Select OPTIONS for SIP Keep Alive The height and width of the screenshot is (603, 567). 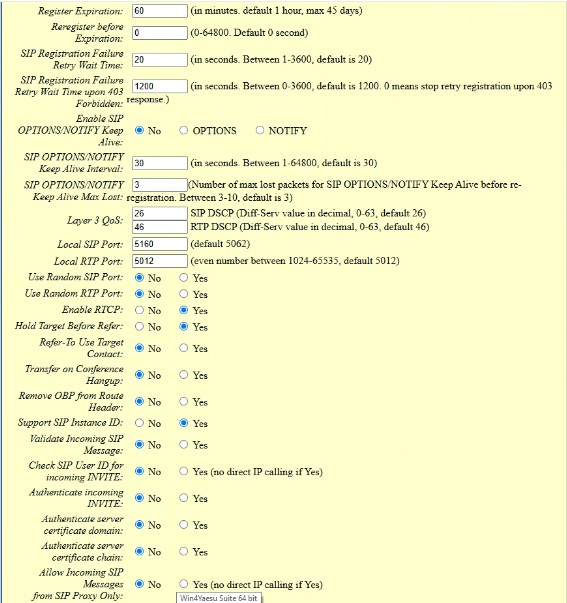pyautogui.click(x=183, y=130)
